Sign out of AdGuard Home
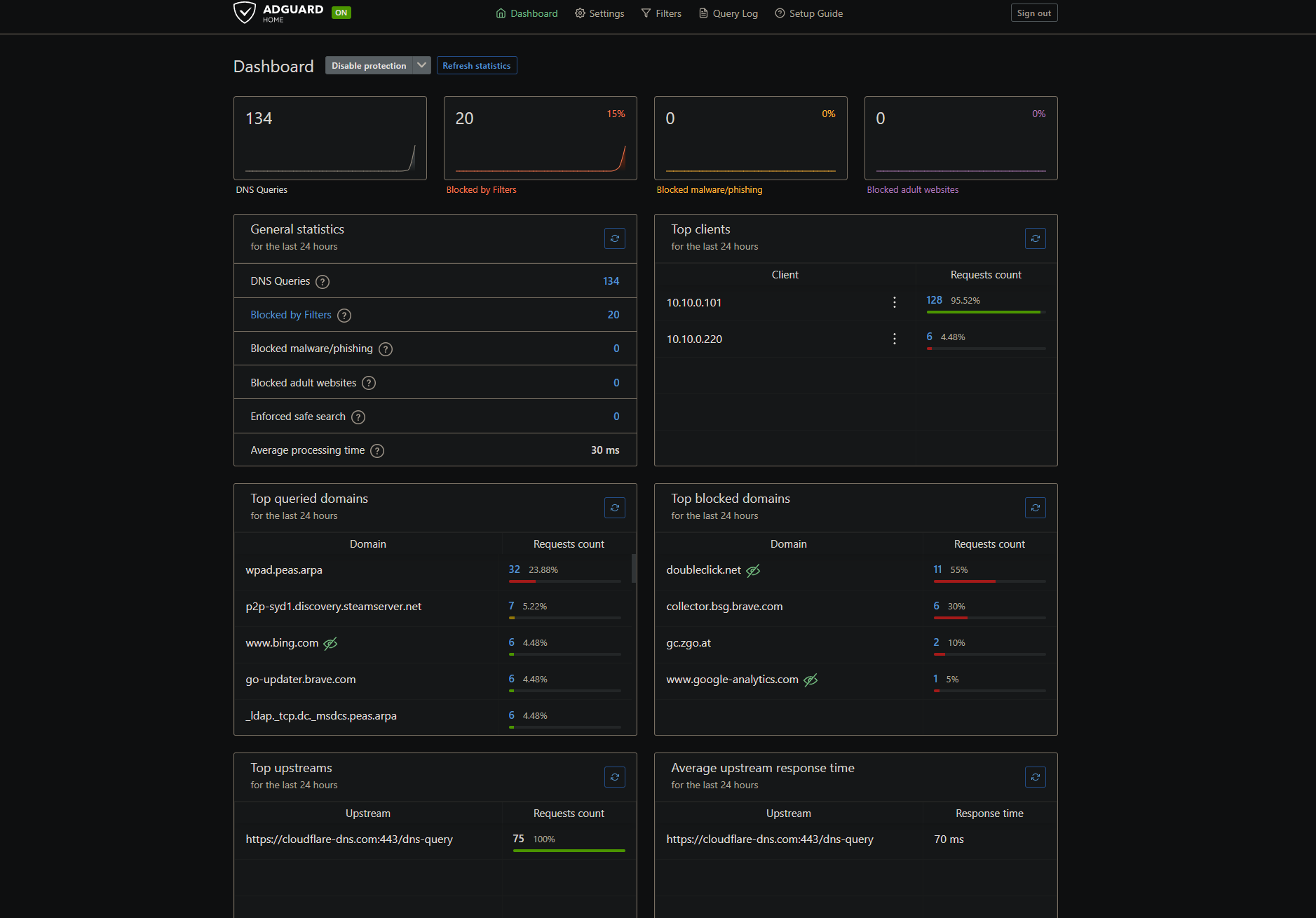This screenshot has height=918, width=1316. click(1034, 13)
